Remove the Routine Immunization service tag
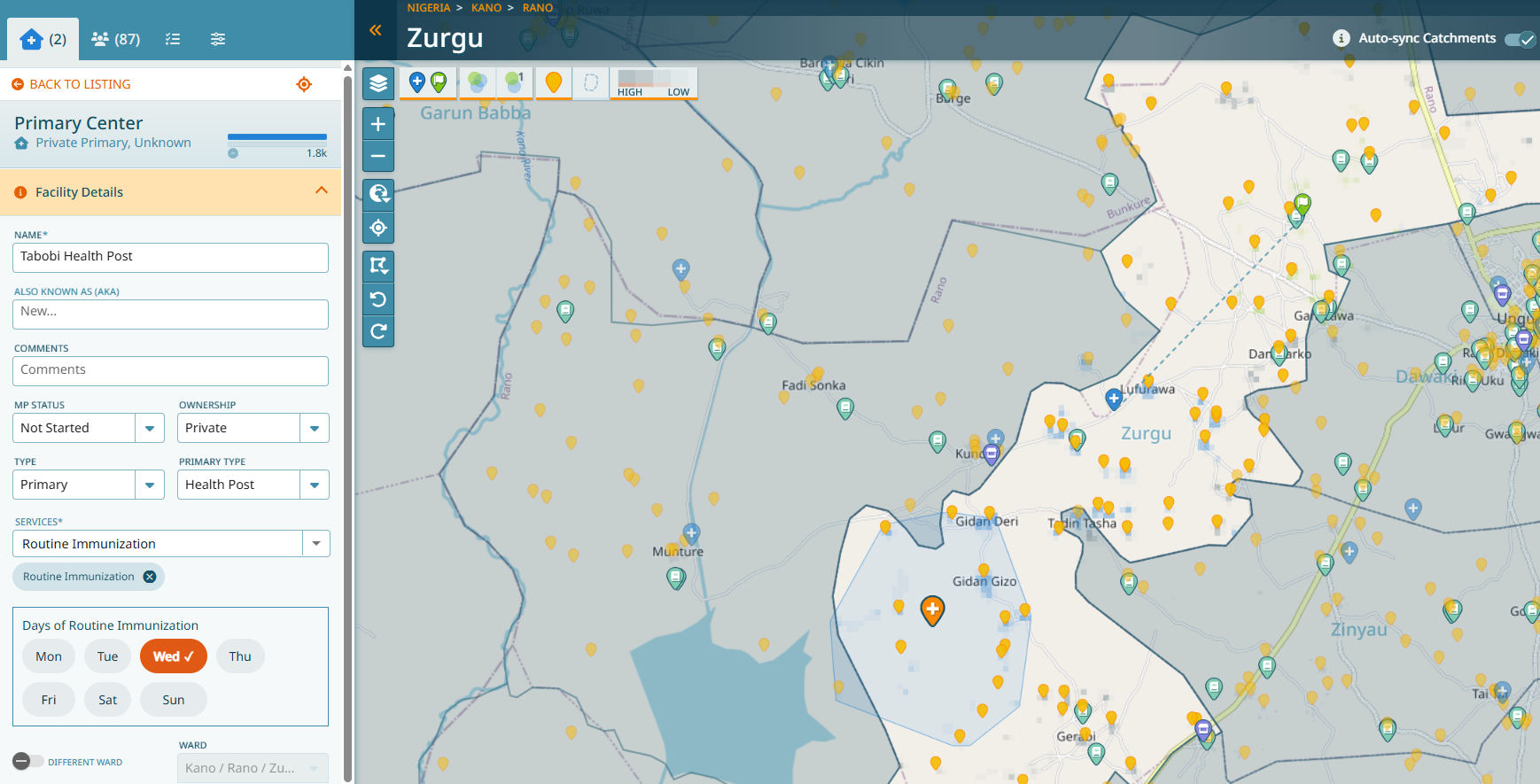 [x=150, y=577]
